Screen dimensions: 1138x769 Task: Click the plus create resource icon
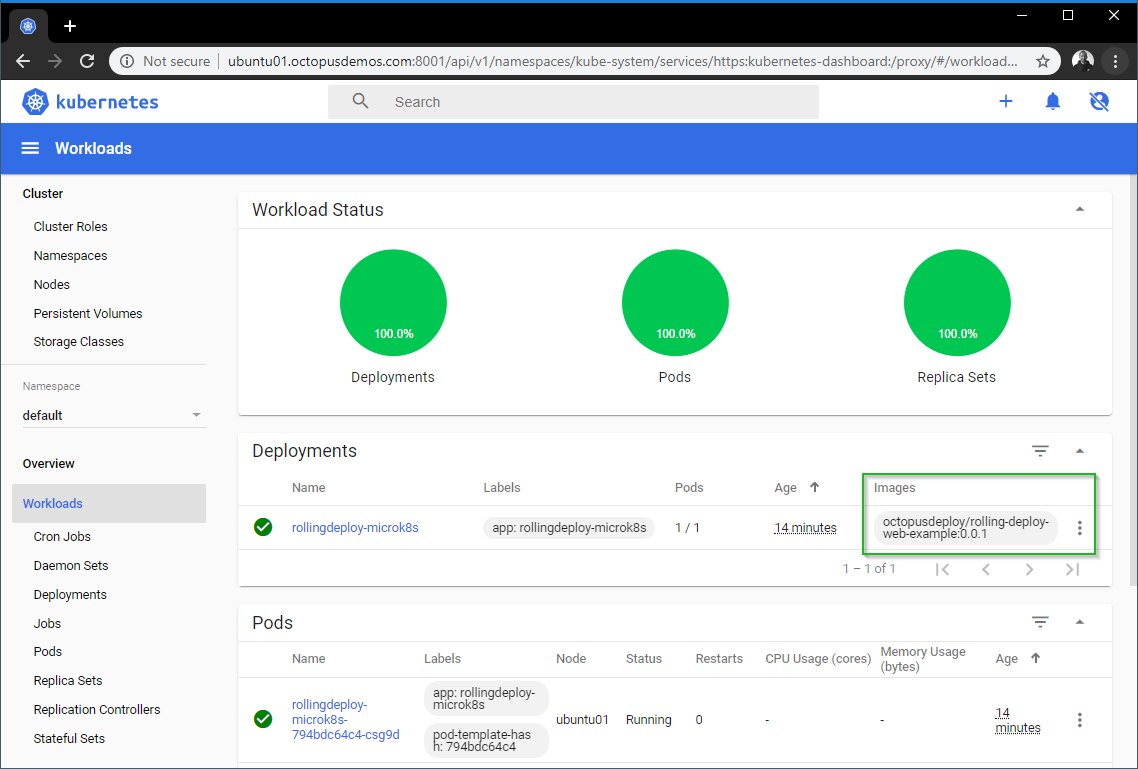pyautogui.click(x=1006, y=101)
